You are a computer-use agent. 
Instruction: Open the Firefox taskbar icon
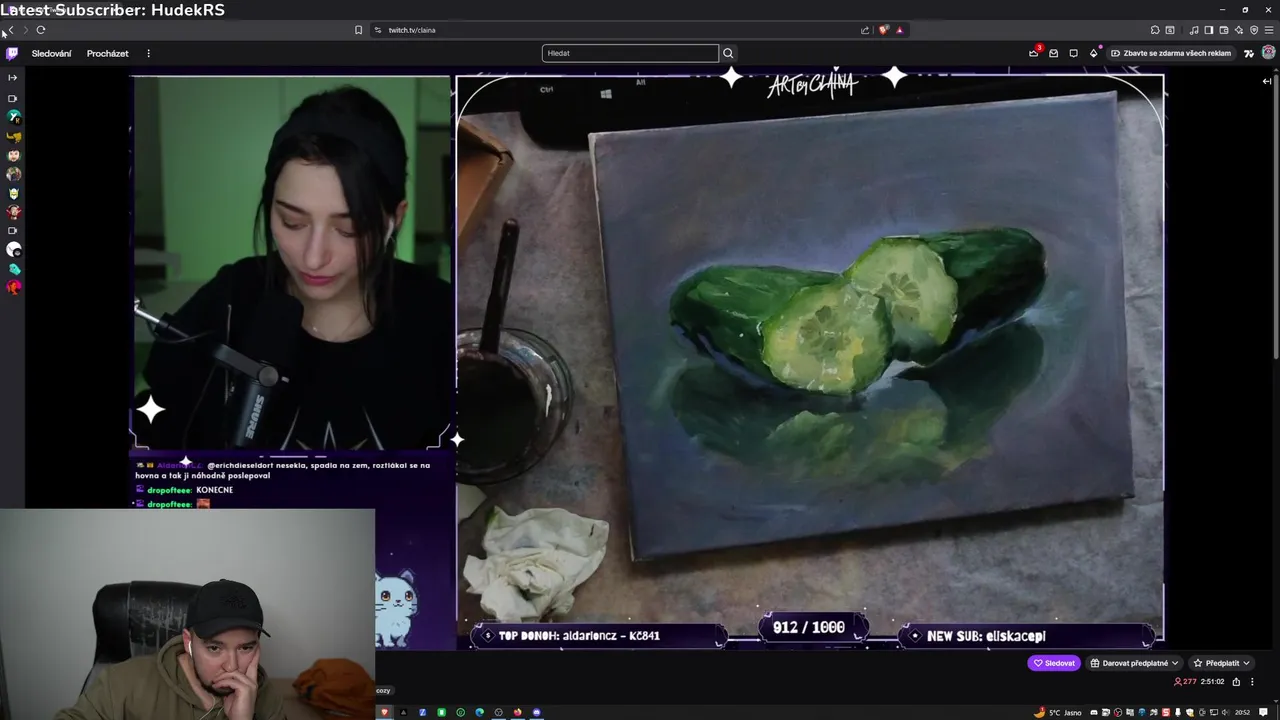(x=517, y=712)
